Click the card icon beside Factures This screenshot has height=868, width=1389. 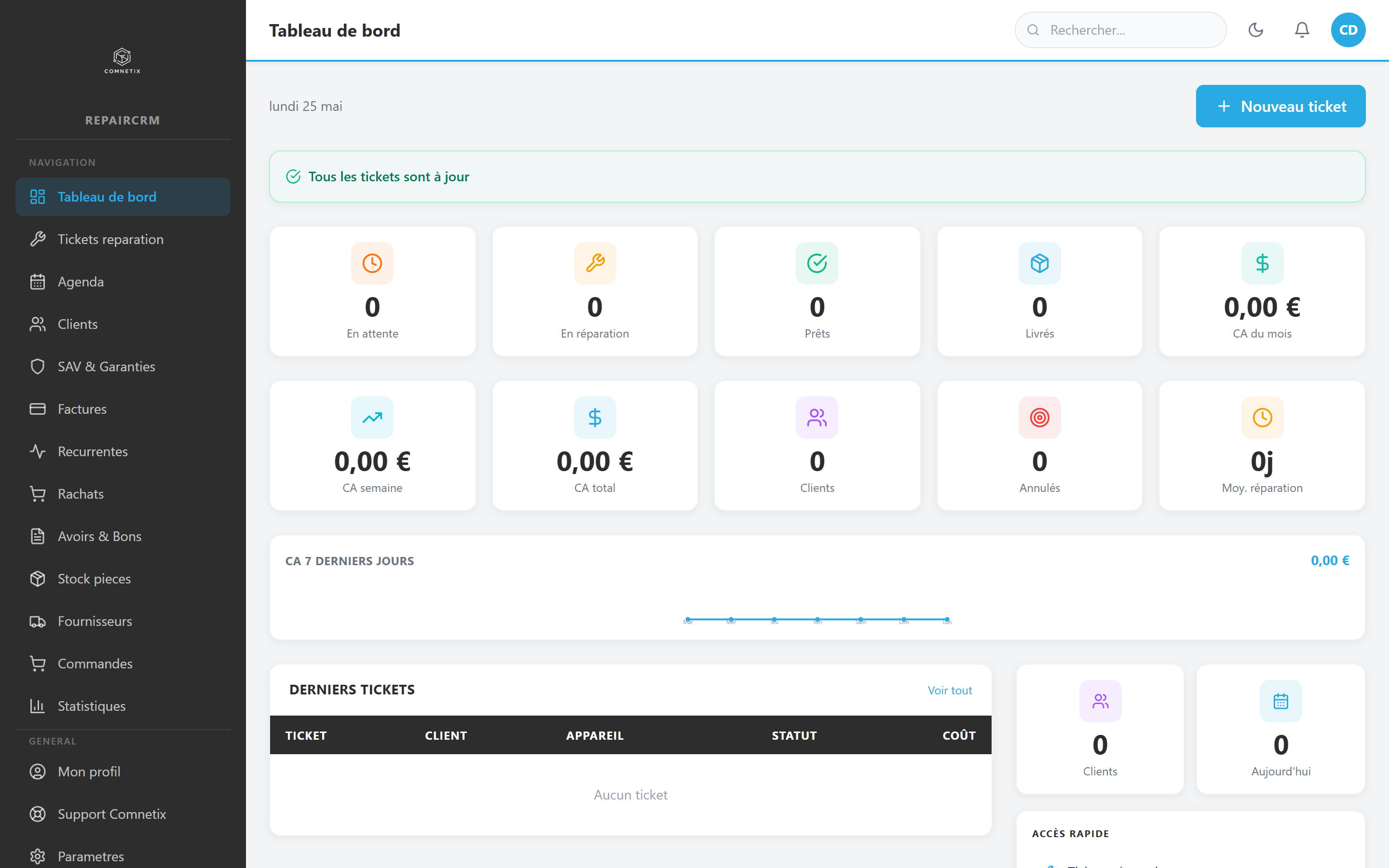click(x=38, y=409)
